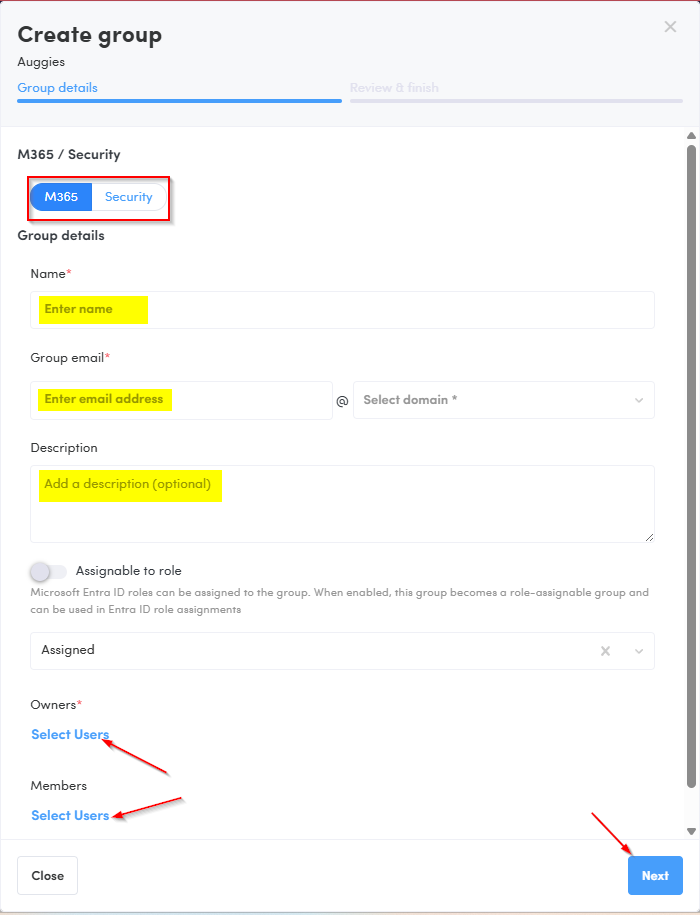Switch group type to Security

[x=129, y=197]
